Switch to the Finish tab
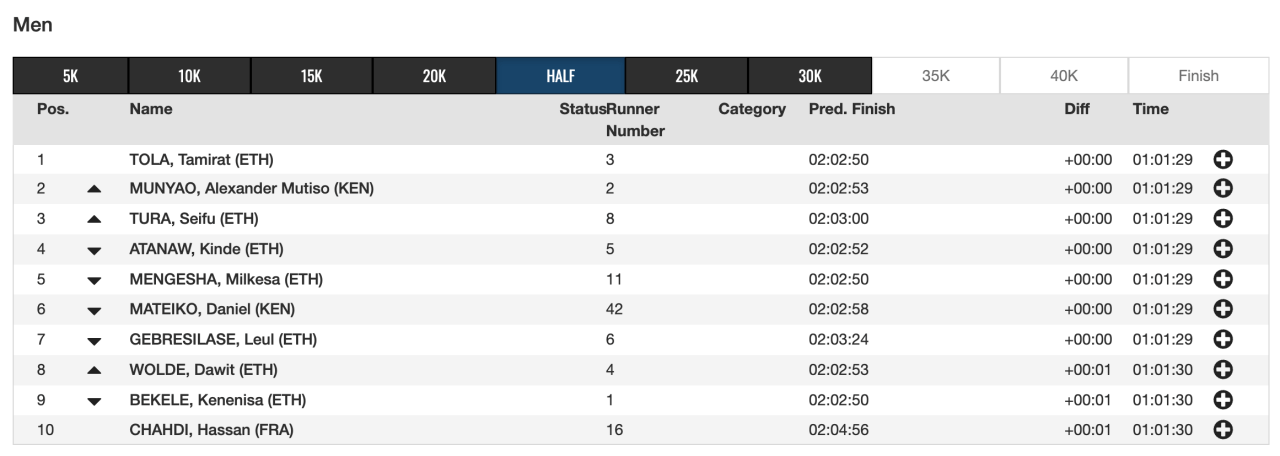1280x456 pixels. pos(1198,76)
